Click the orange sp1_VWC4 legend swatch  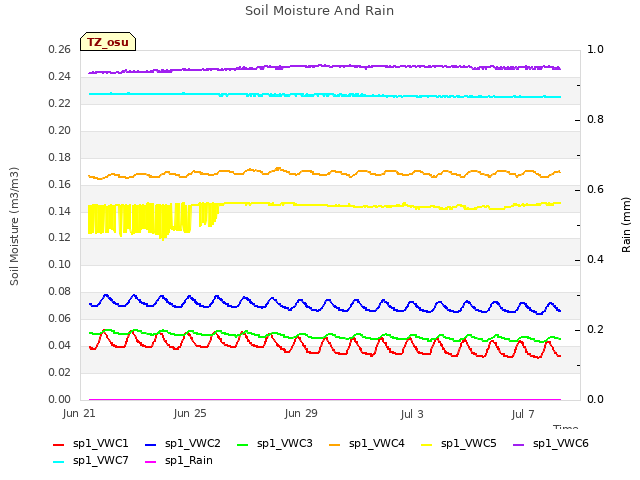335,445
